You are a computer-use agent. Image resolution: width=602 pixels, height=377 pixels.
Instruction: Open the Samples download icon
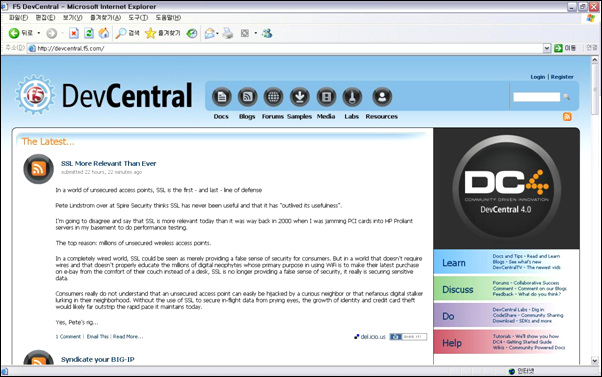300,97
